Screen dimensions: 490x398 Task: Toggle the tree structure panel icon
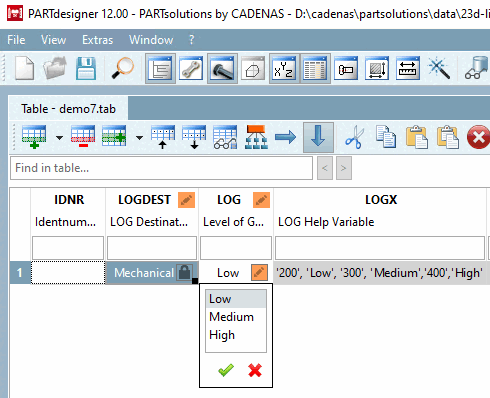(x=160, y=69)
